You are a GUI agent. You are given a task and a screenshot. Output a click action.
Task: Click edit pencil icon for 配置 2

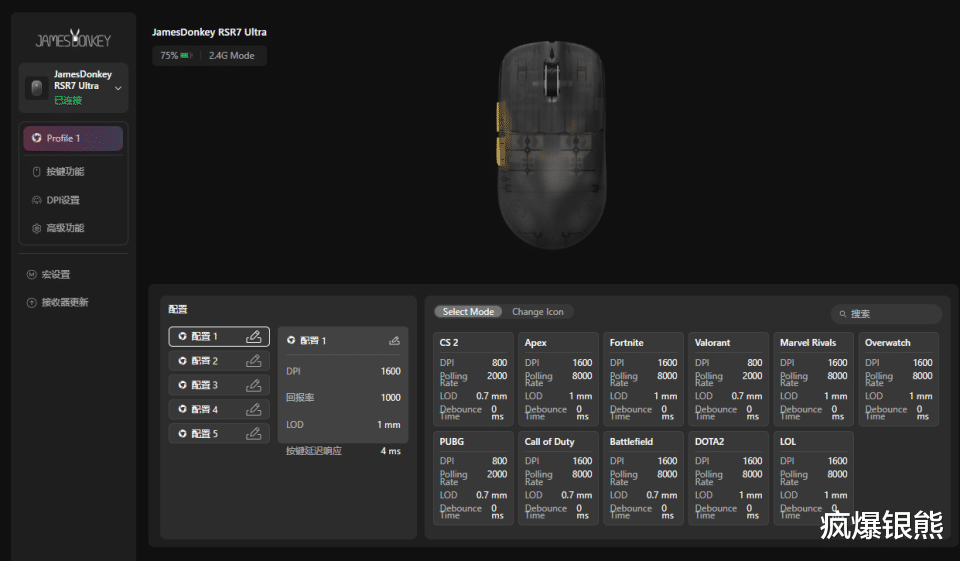click(253, 361)
